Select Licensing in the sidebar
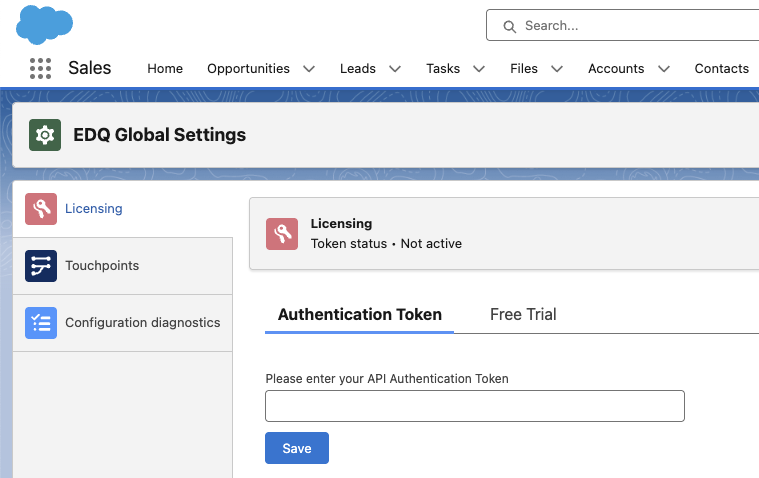759x478 pixels. point(122,209)
